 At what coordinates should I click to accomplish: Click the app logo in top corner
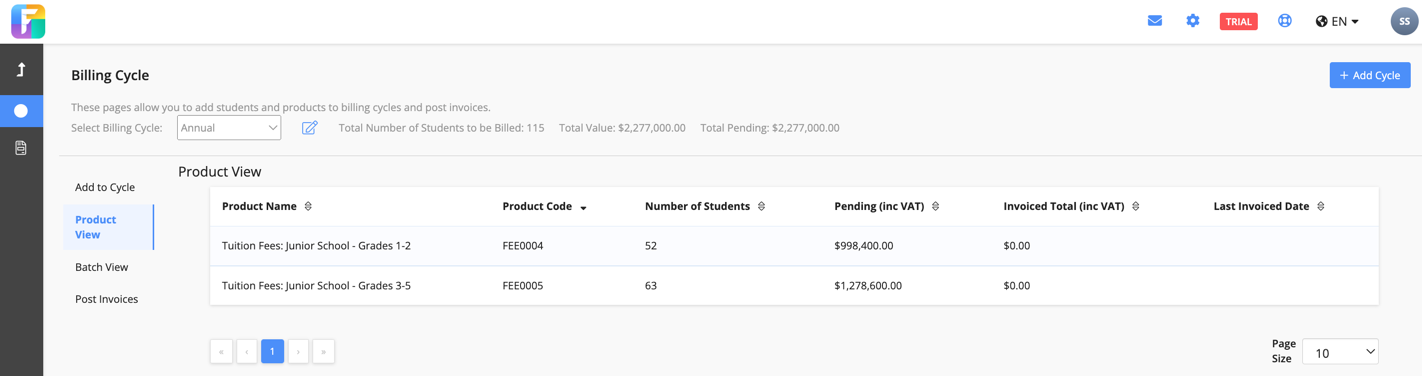point(28,21)
